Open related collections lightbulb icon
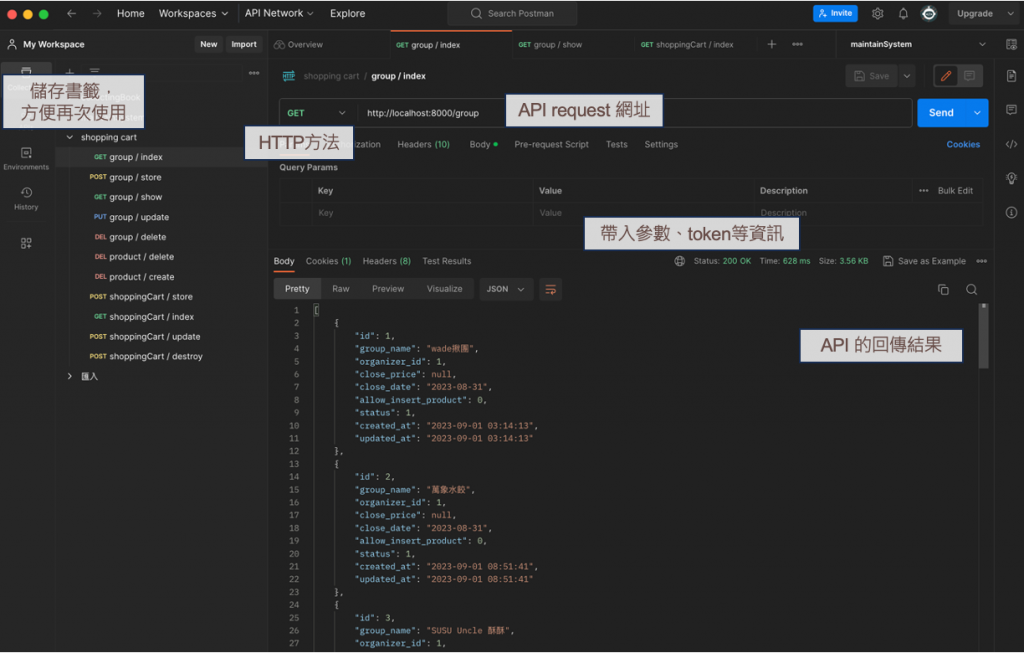This screenshot has height=653, width=1024. [1011, 178]
